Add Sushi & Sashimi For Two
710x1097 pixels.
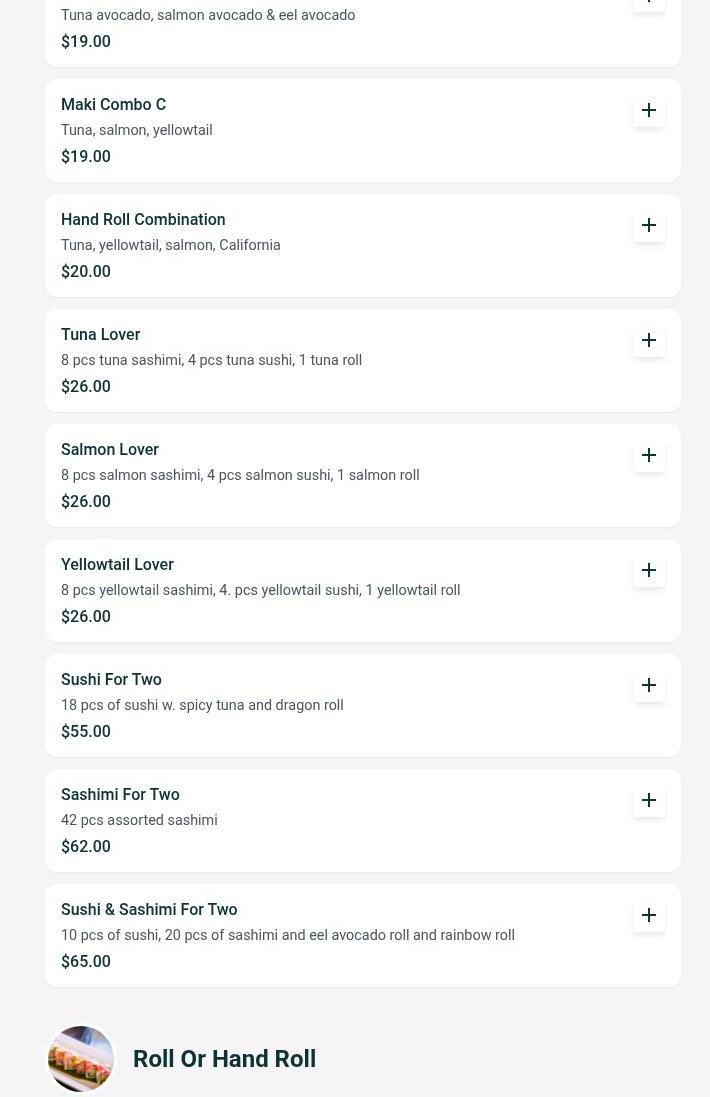point(649,915)
